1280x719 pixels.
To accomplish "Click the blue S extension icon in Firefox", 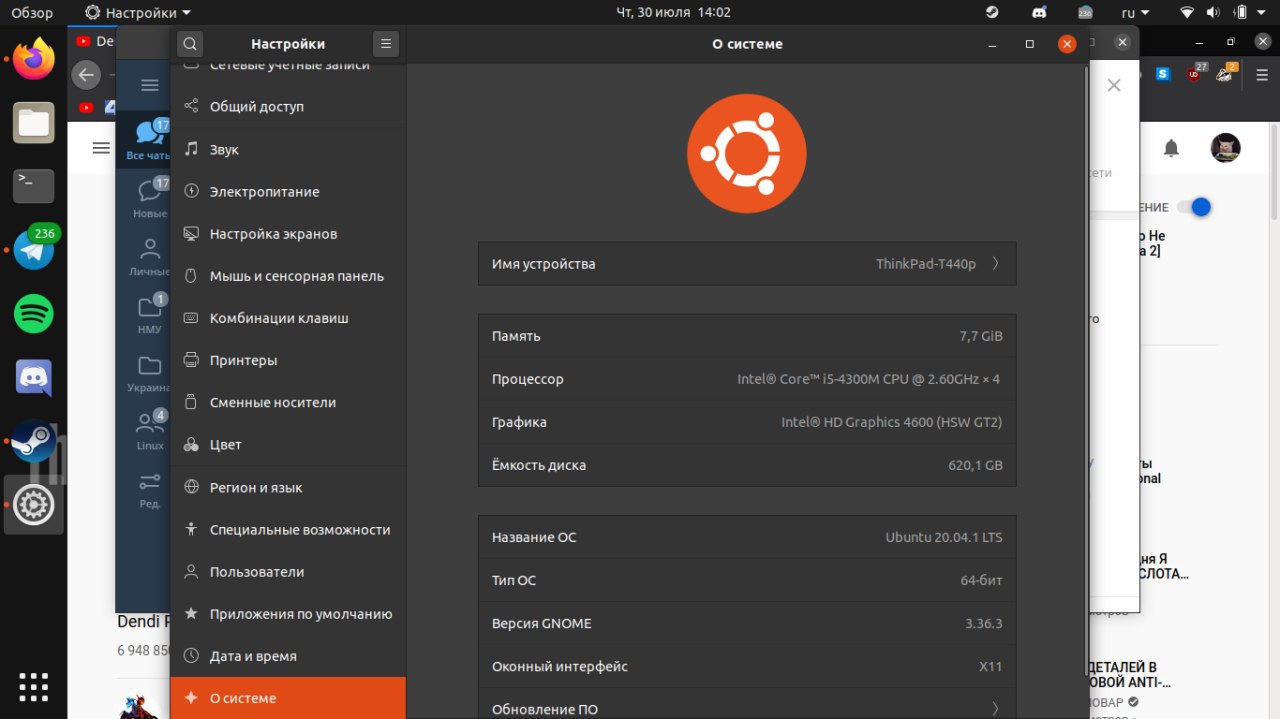I will [1163, 73].
